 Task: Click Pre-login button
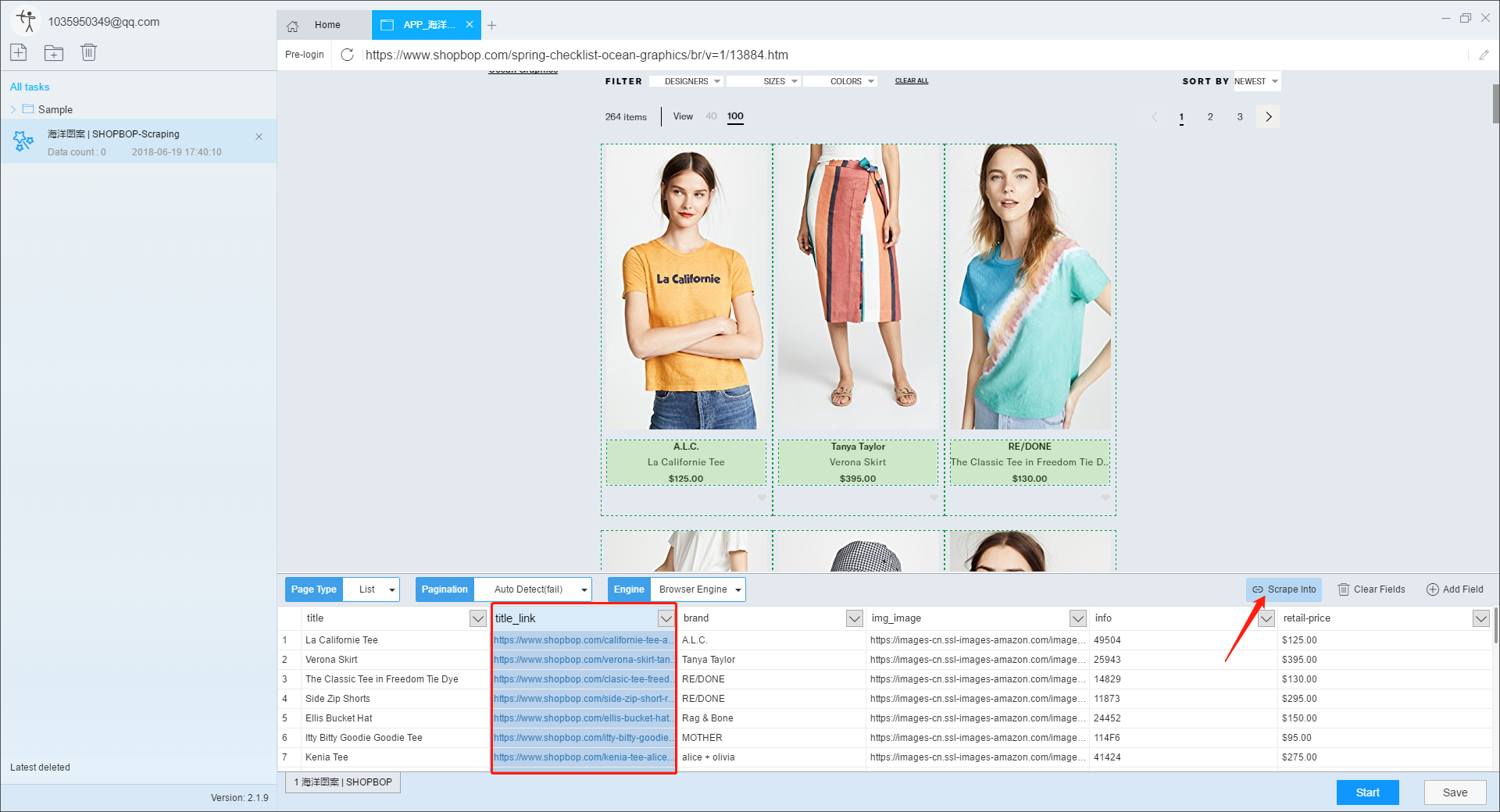tap(305, 55)
